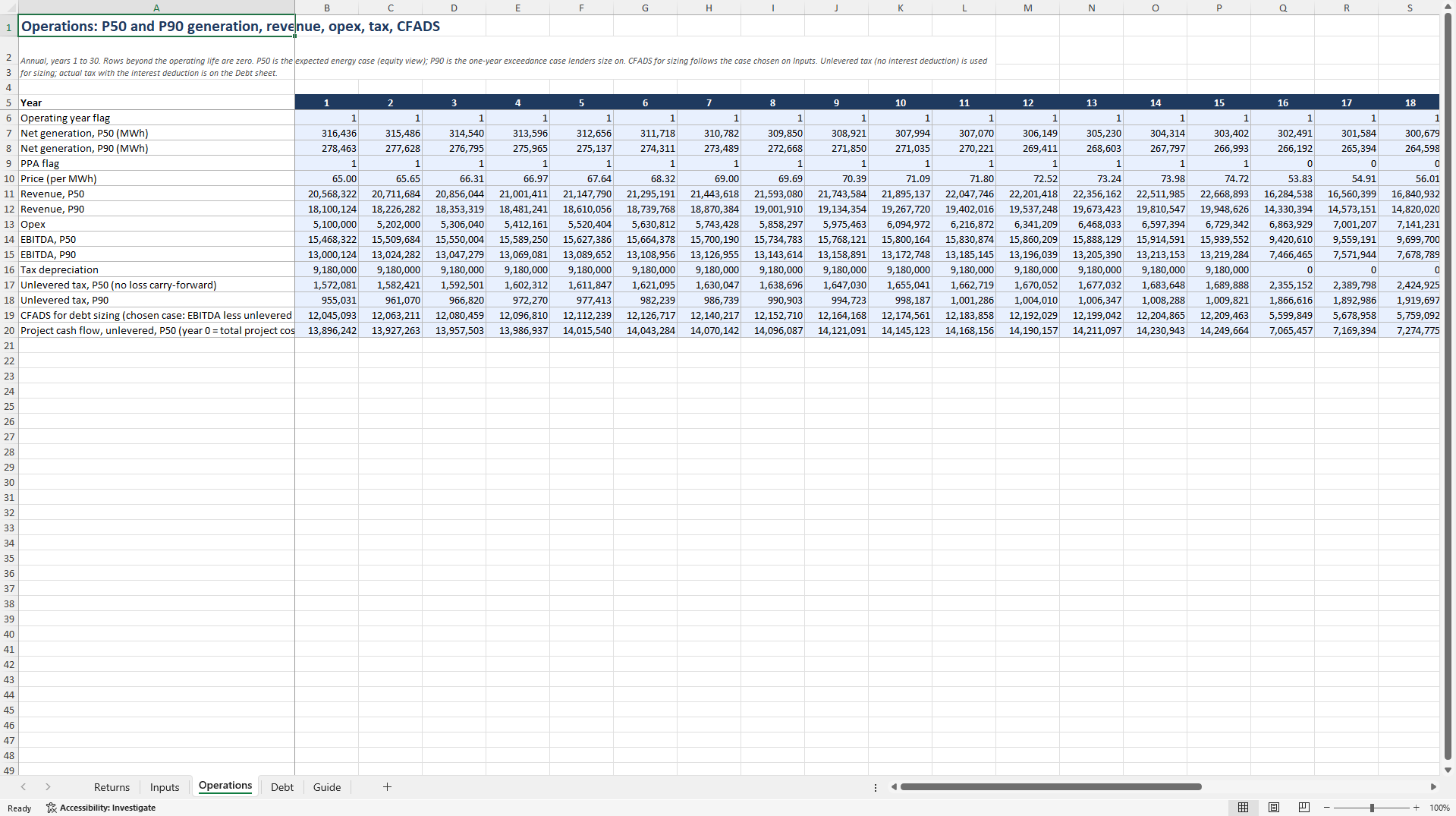Image resolution: width=1456 pixels, height=816 pixels.
Task: Switch to the Returns sheet tab
Action: tap(112, 787)
